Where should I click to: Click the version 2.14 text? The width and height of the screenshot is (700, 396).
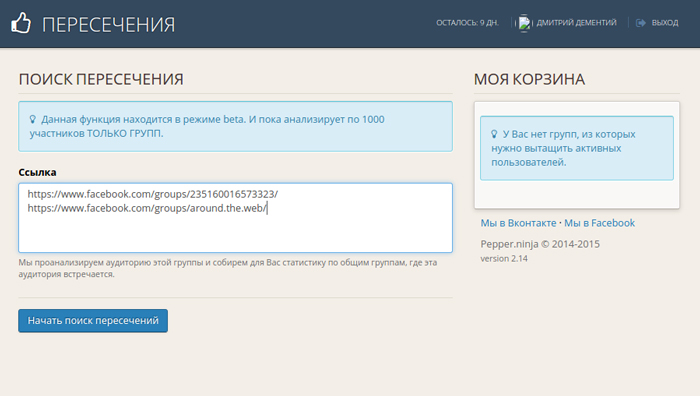[x=504, y=258]
